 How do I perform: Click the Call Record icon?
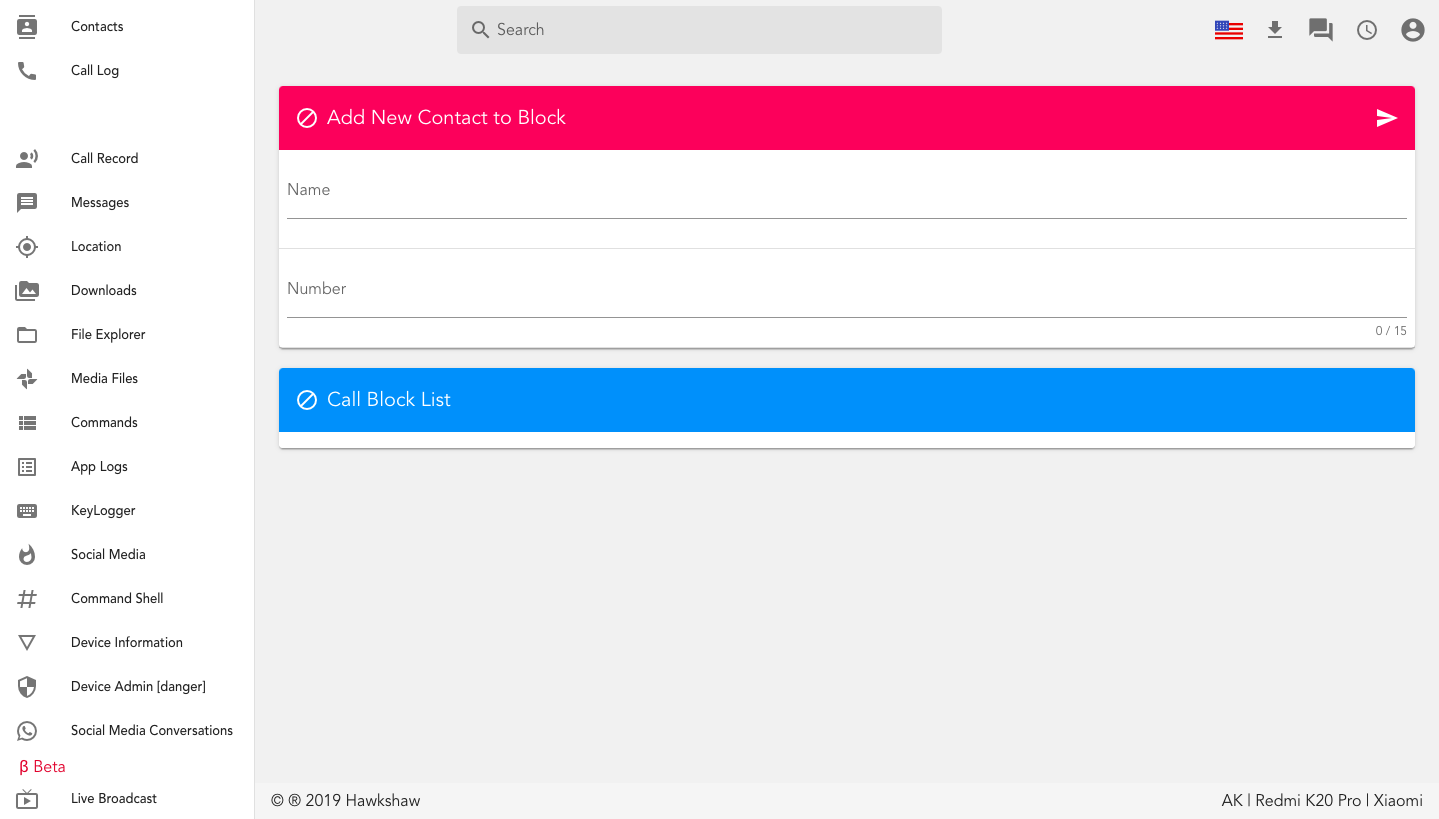(x=27, y=159)
